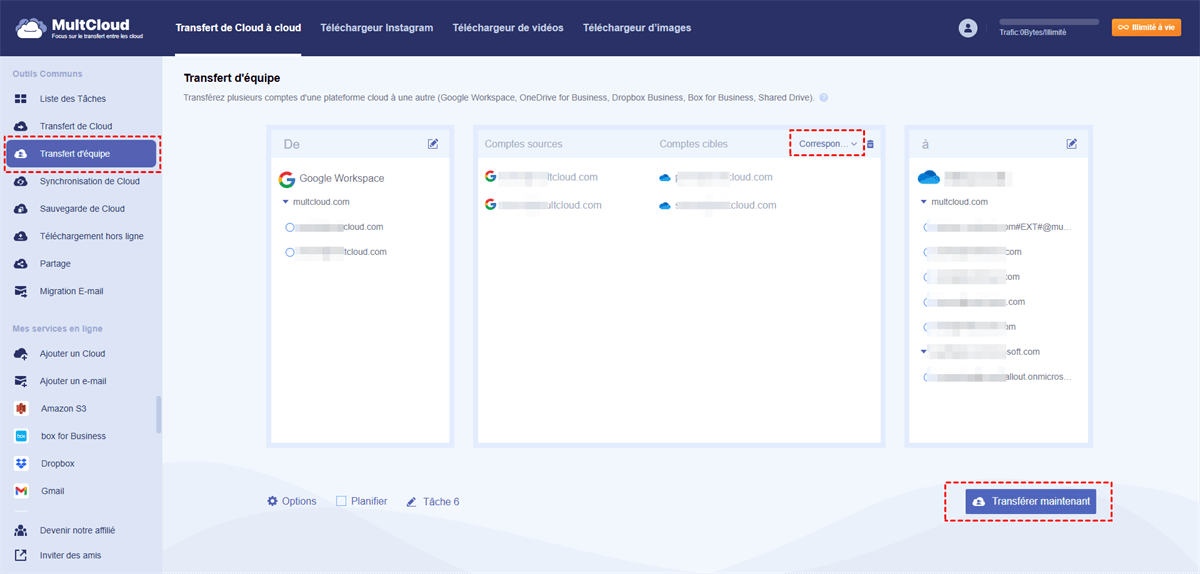Switch to Transfert de Cloud à cloud tab
This screenshot has width=1200, height=574.
pos(238,28)
